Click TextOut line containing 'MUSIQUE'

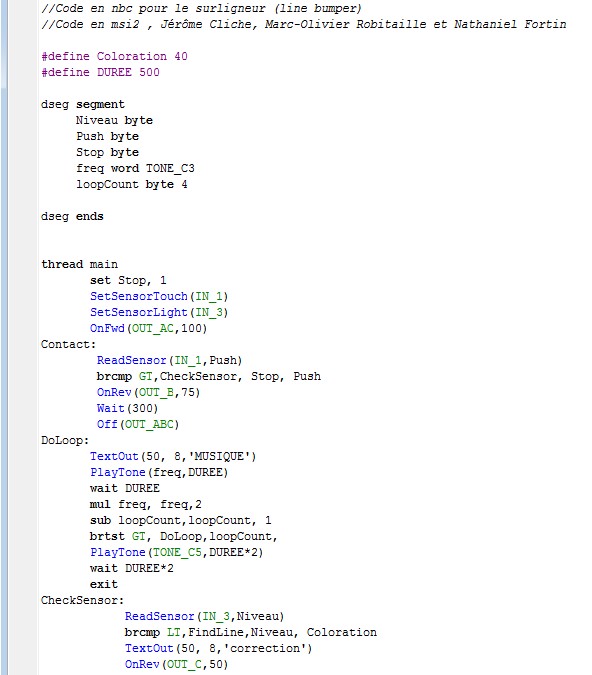[x=173, y=456]
